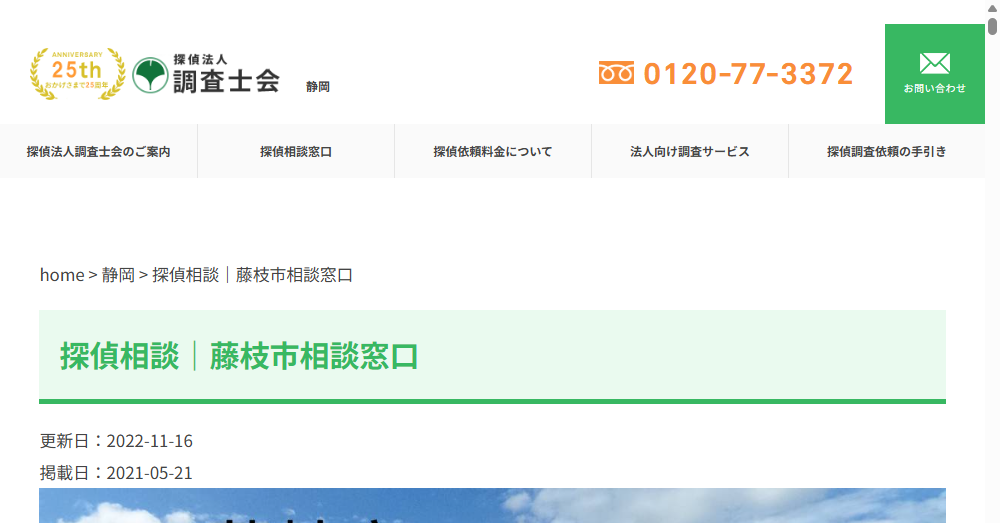1000x523 pixels.
Task: Click the sky banner image below the dates
Action: (x=492, y=506)
